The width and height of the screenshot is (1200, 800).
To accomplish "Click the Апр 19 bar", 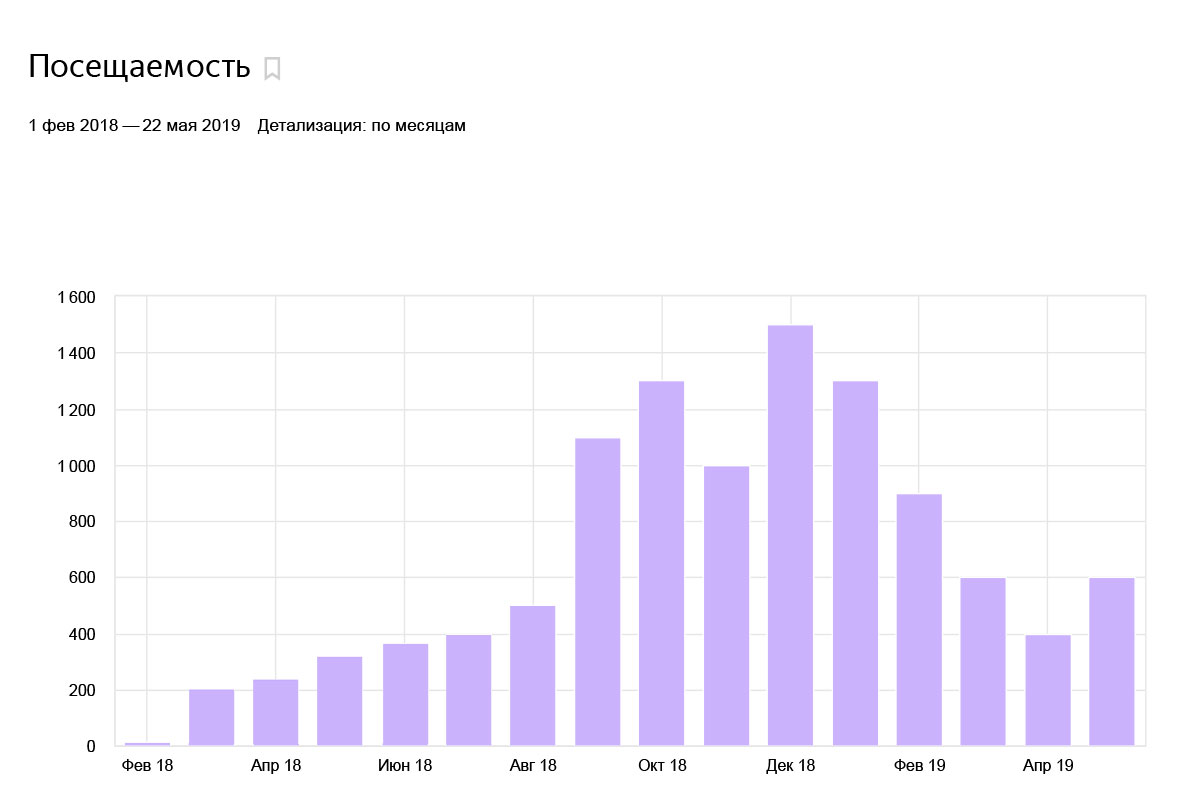I will click(x=1047, y=690).
